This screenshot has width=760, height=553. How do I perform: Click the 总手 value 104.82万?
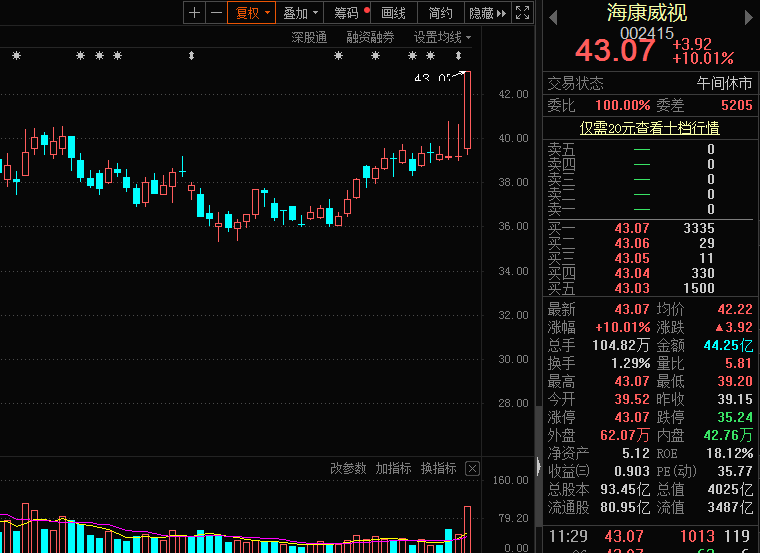pos(621,346)
